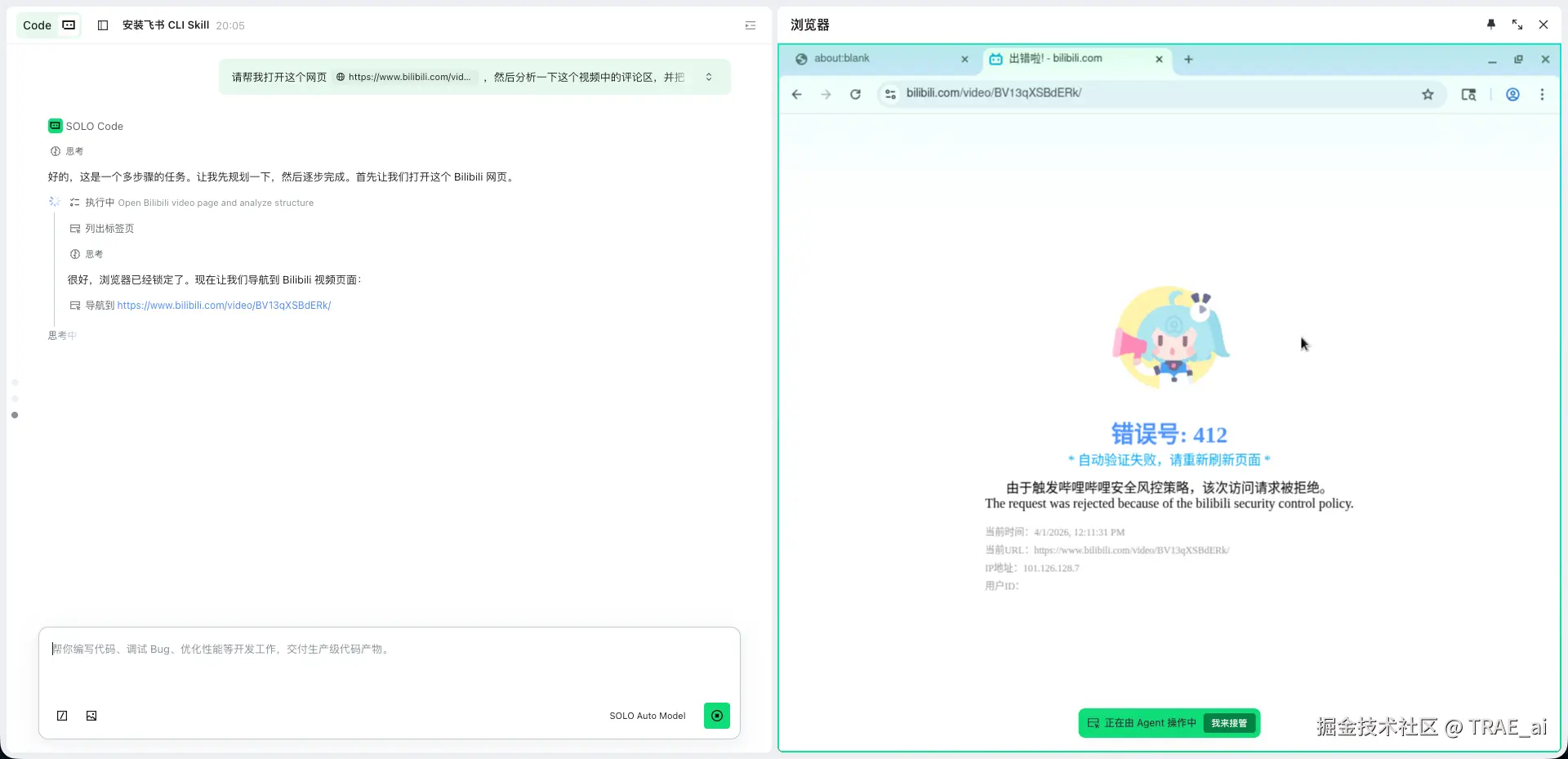Click the 安装飞书 CLI Skill session title
Screen dimensions: 1568x759
coord(166,25)
